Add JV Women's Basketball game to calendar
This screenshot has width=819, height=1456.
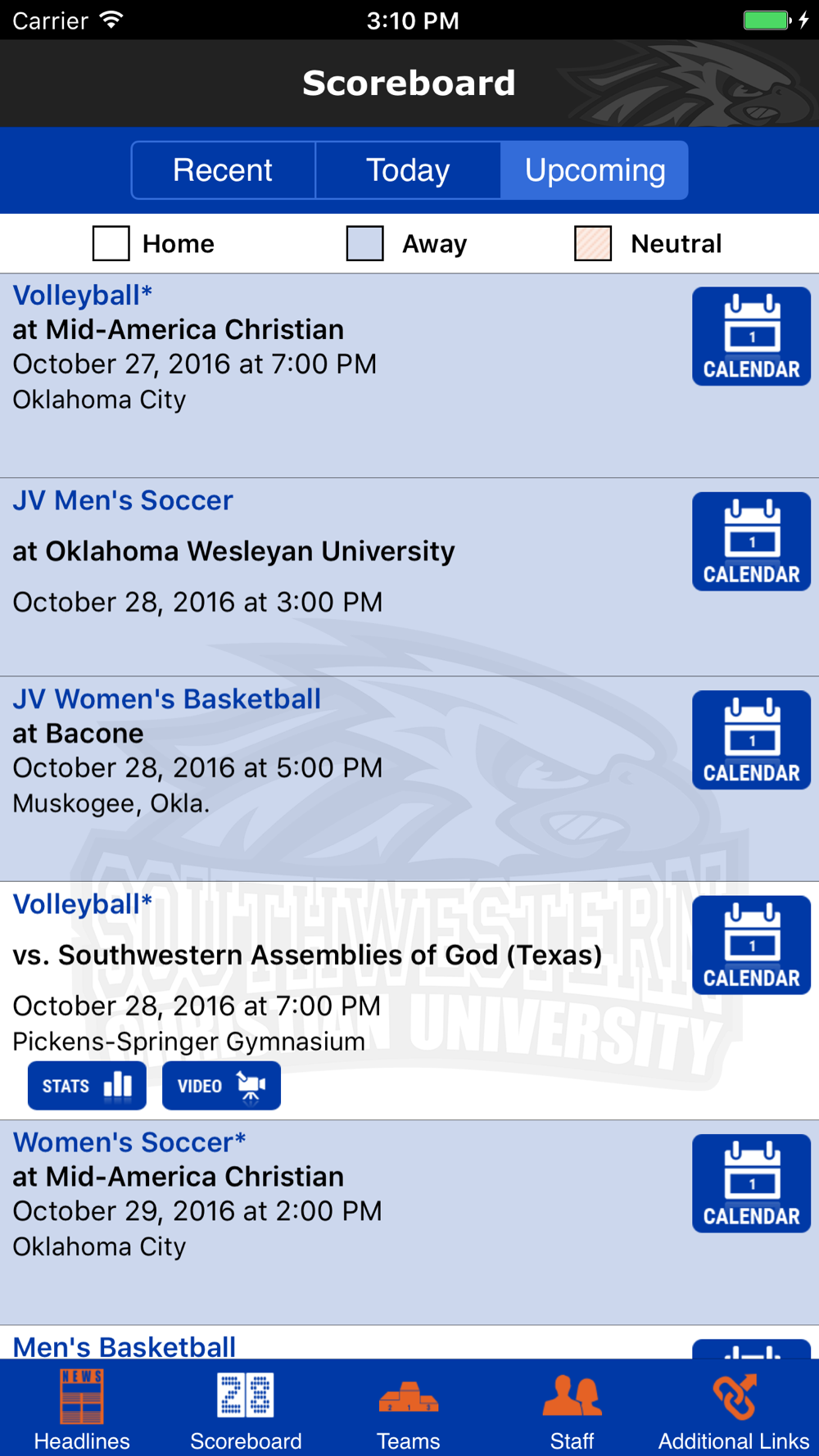[751, 740]
